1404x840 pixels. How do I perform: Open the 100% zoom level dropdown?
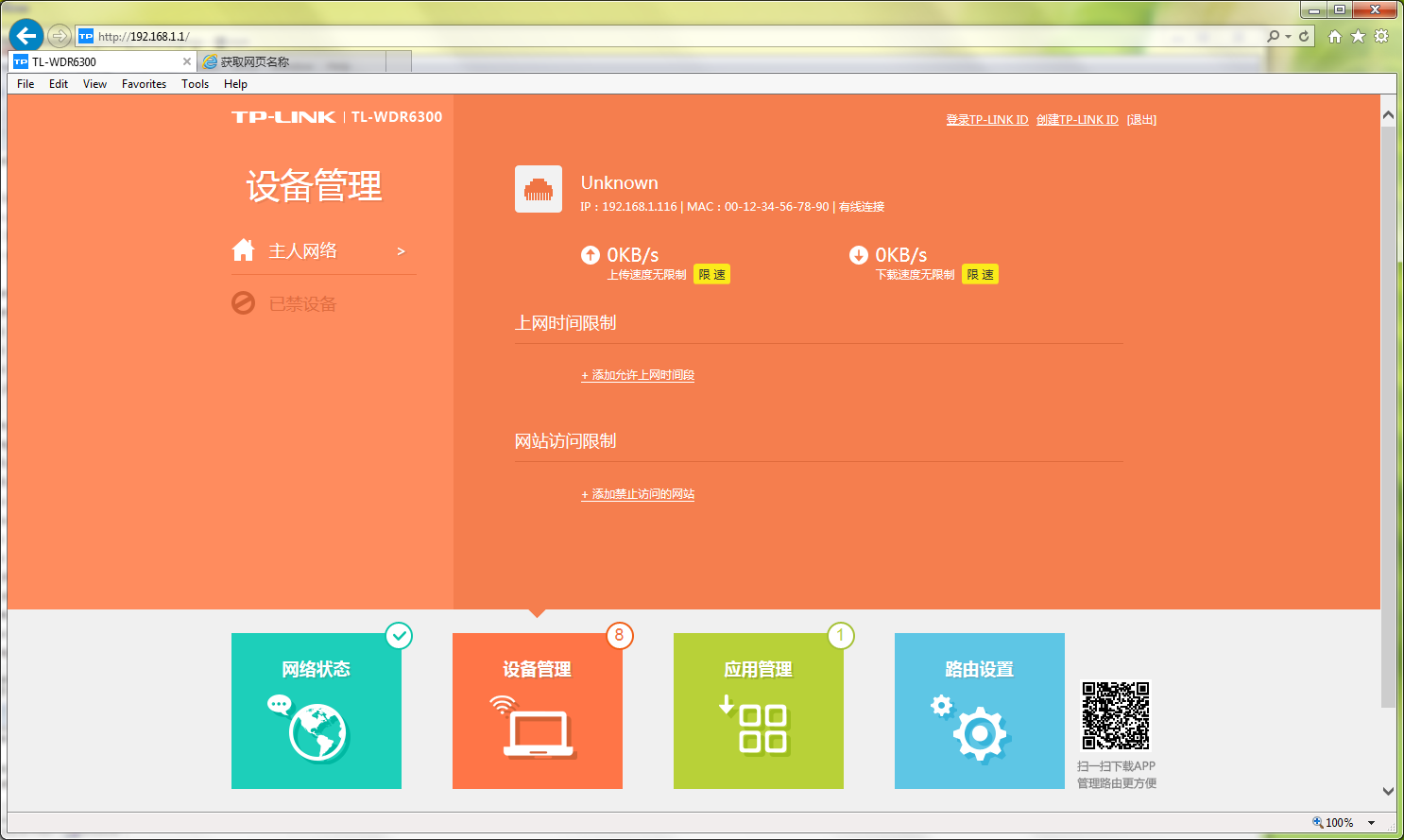1372,823
